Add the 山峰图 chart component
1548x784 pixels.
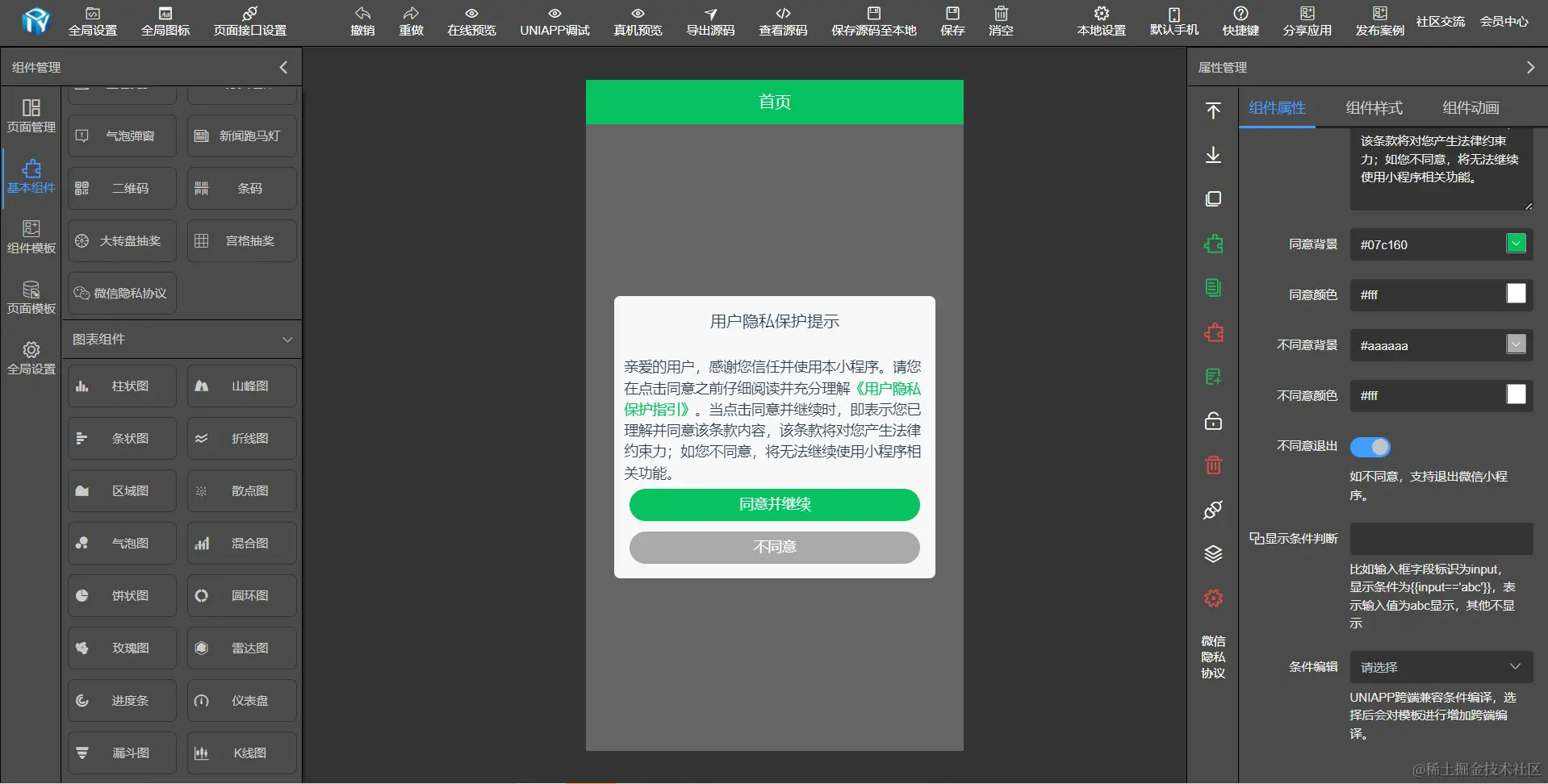(x=242, y=386)
